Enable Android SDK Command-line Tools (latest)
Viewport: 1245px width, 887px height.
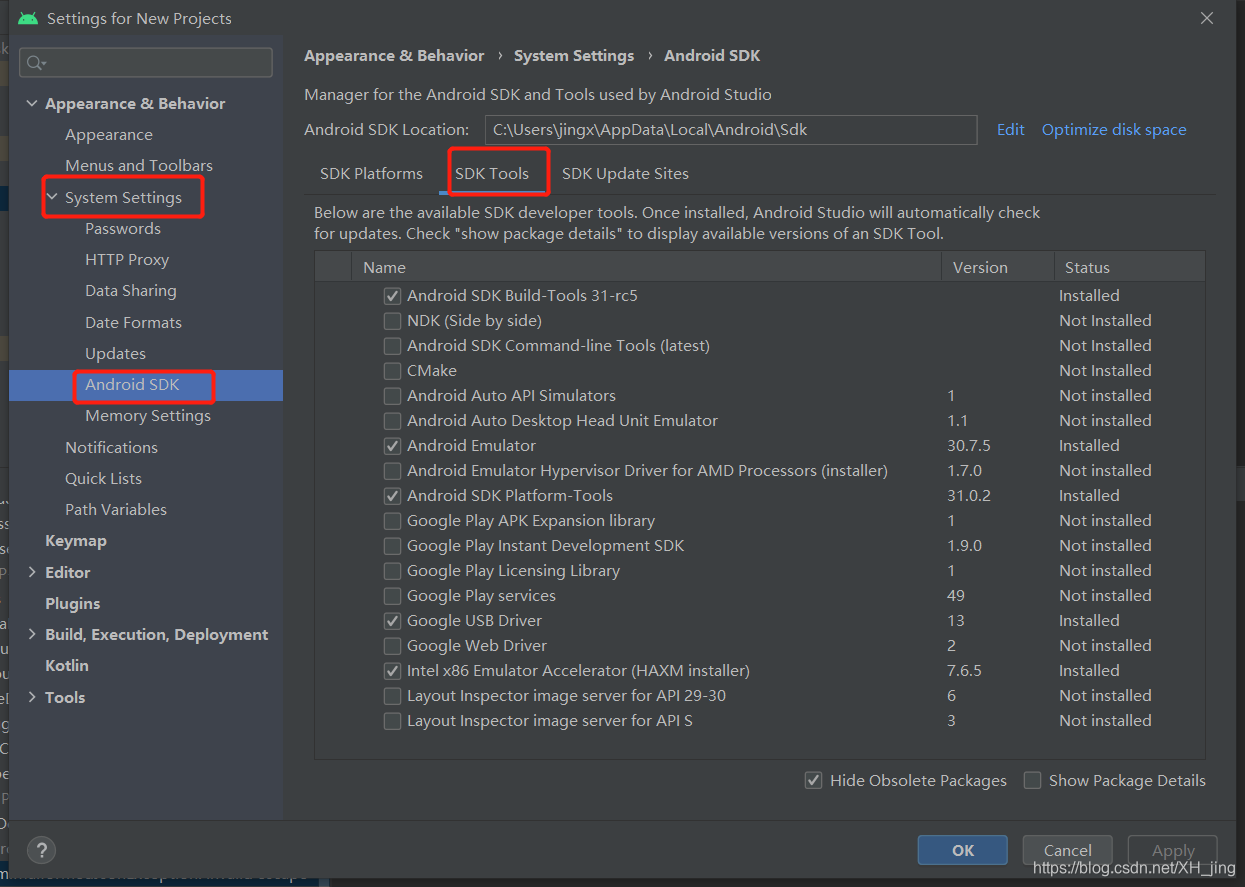pyautogui.click(x=393, y=346)
